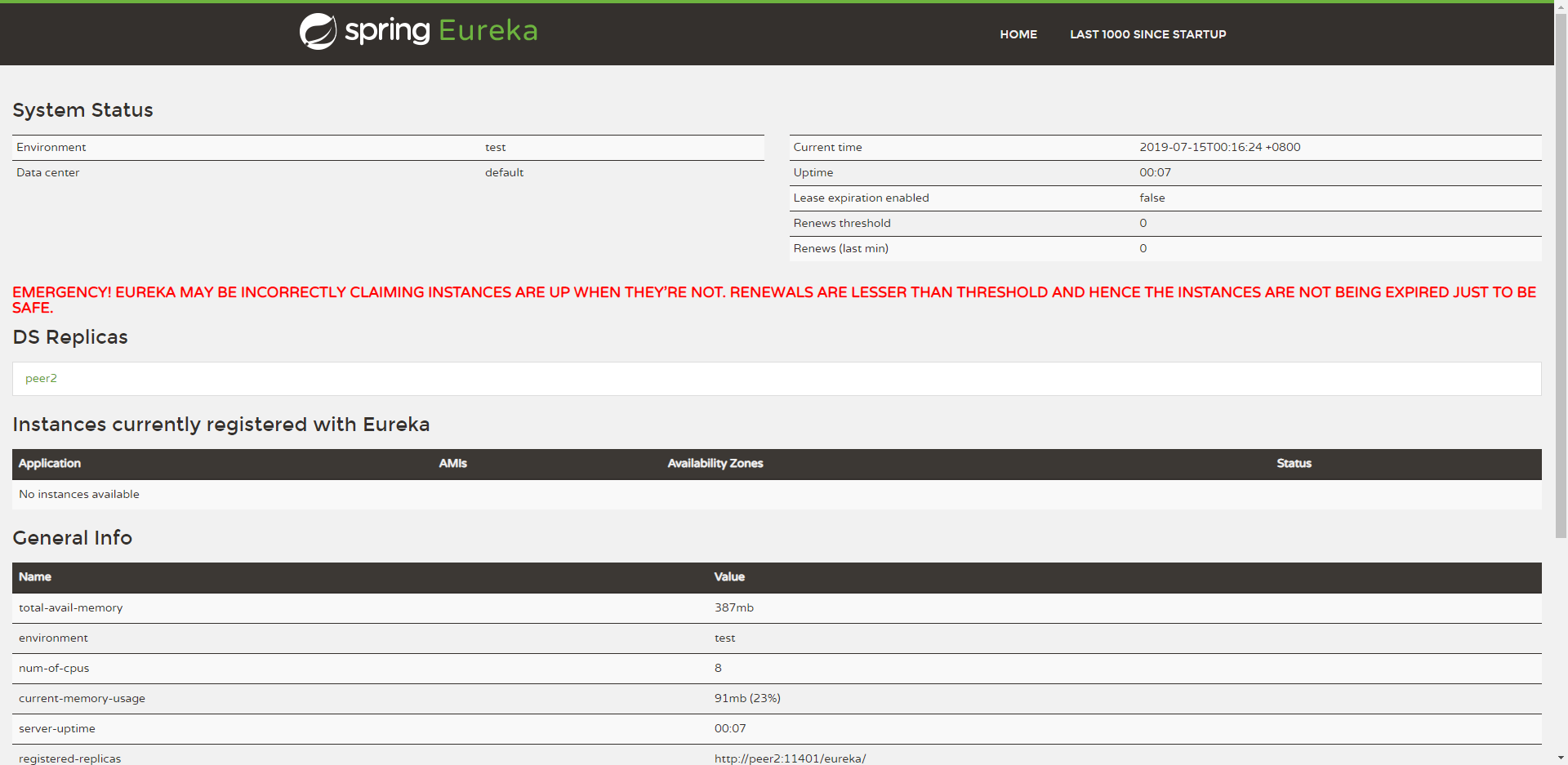This screenshot has width=1568, height=765.
Task: Click the Lease expiration enabled label
Action: (x=861, y=198)
